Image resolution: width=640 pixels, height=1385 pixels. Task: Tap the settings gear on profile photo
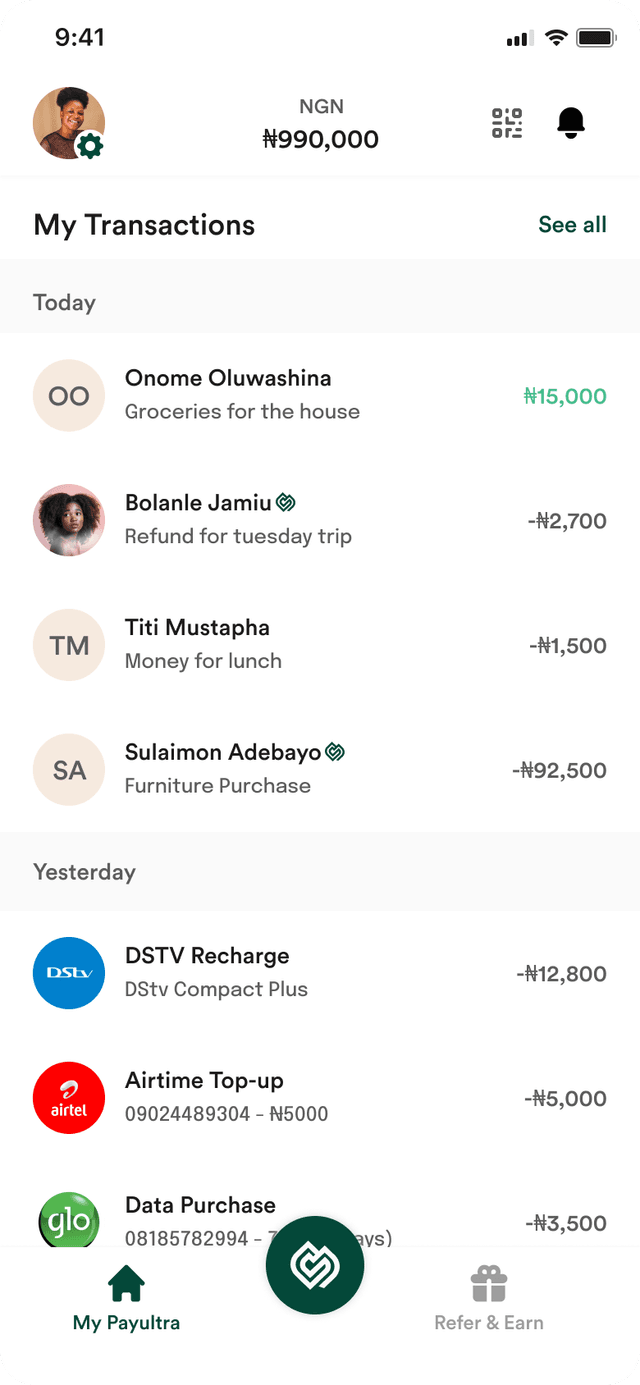[90, 146]
